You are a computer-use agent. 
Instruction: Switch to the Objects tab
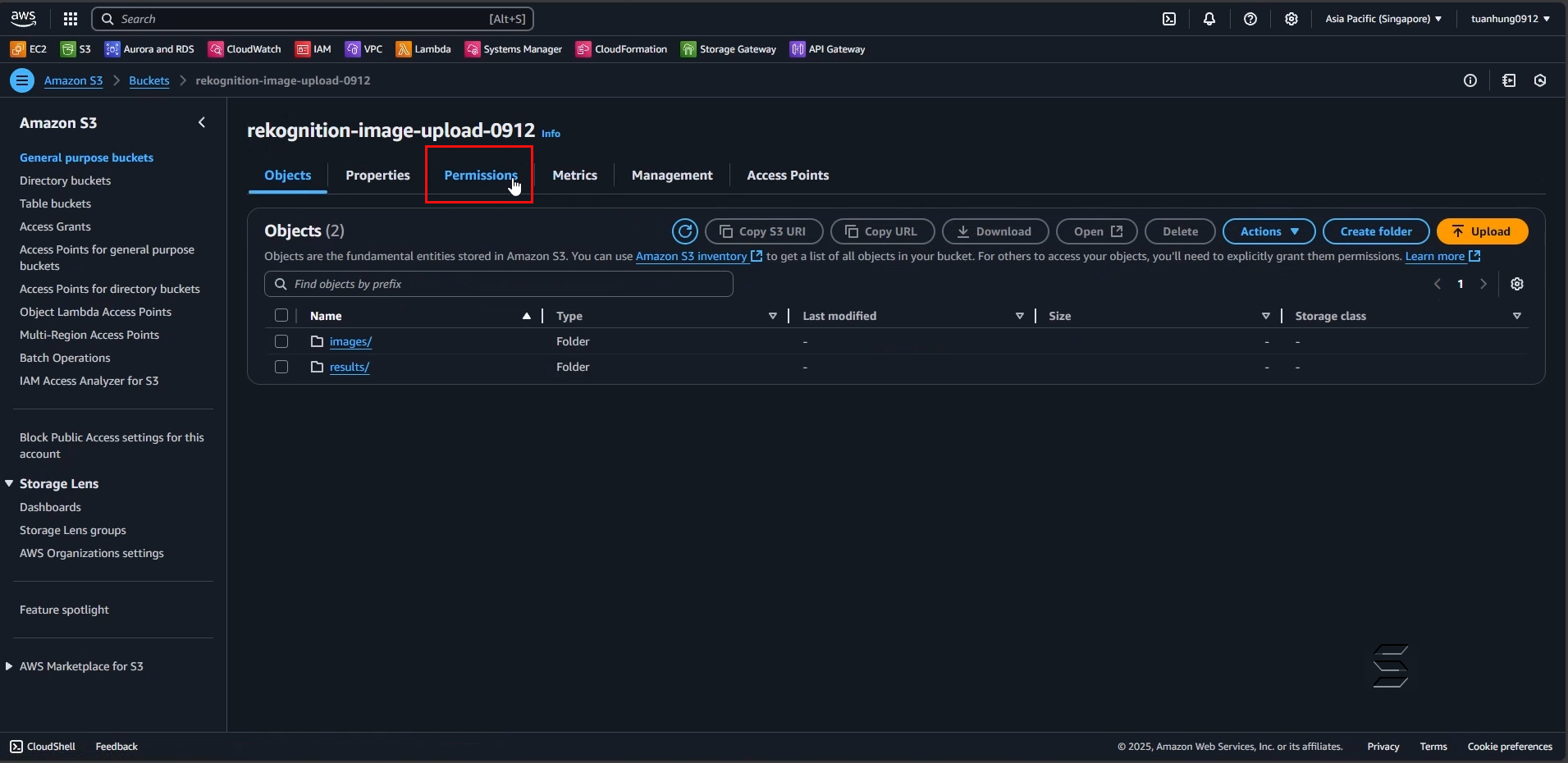[288, 176]
